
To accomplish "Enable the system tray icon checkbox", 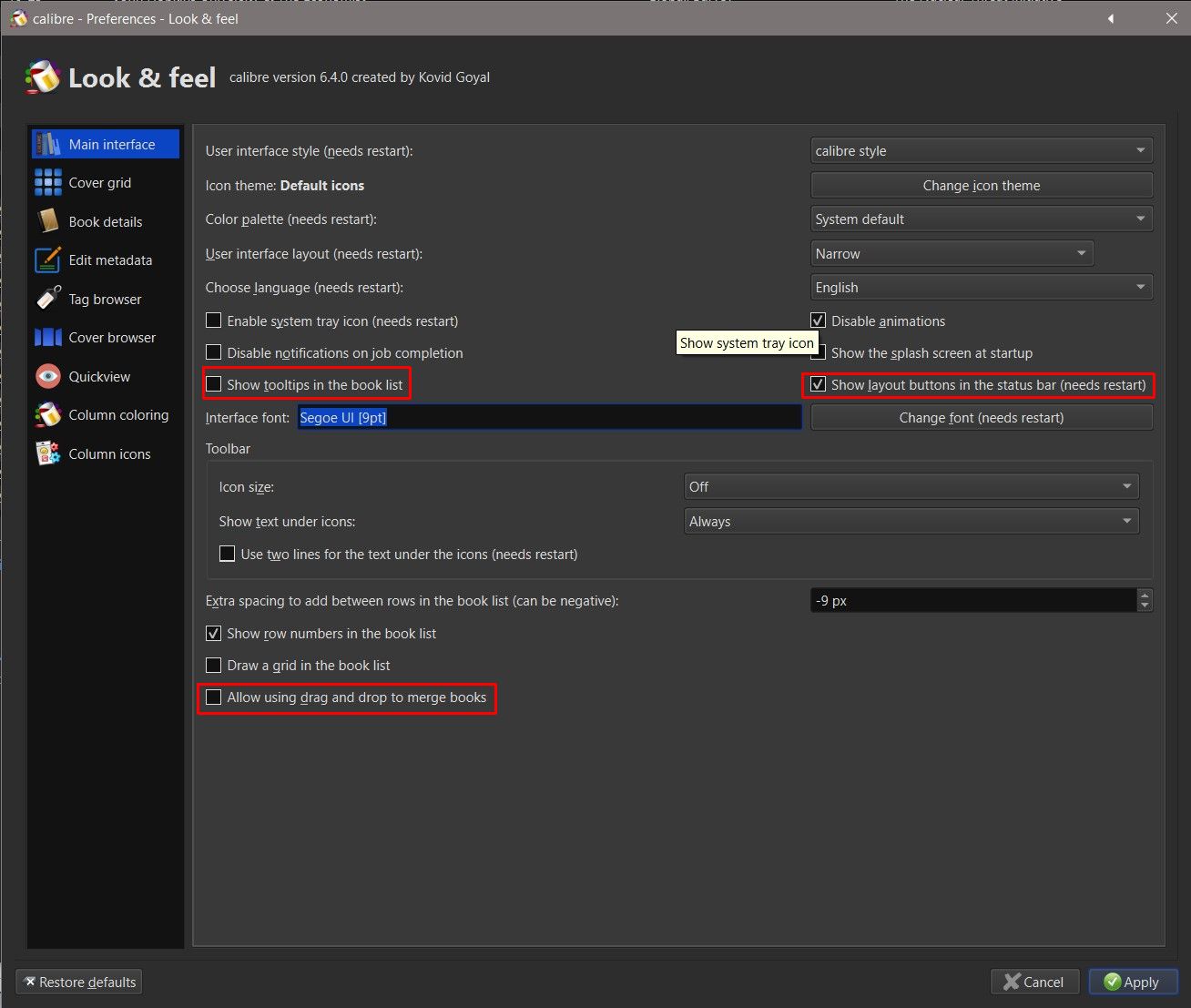I will coord(214,321).
